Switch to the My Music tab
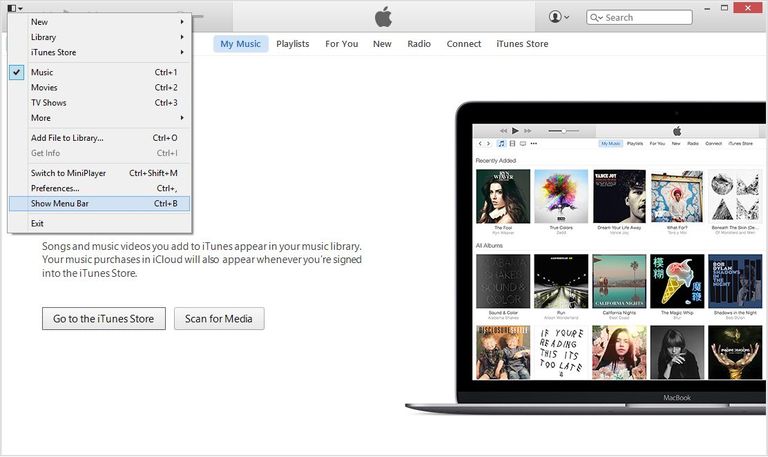The image size is (768, 457). (240, 44)
